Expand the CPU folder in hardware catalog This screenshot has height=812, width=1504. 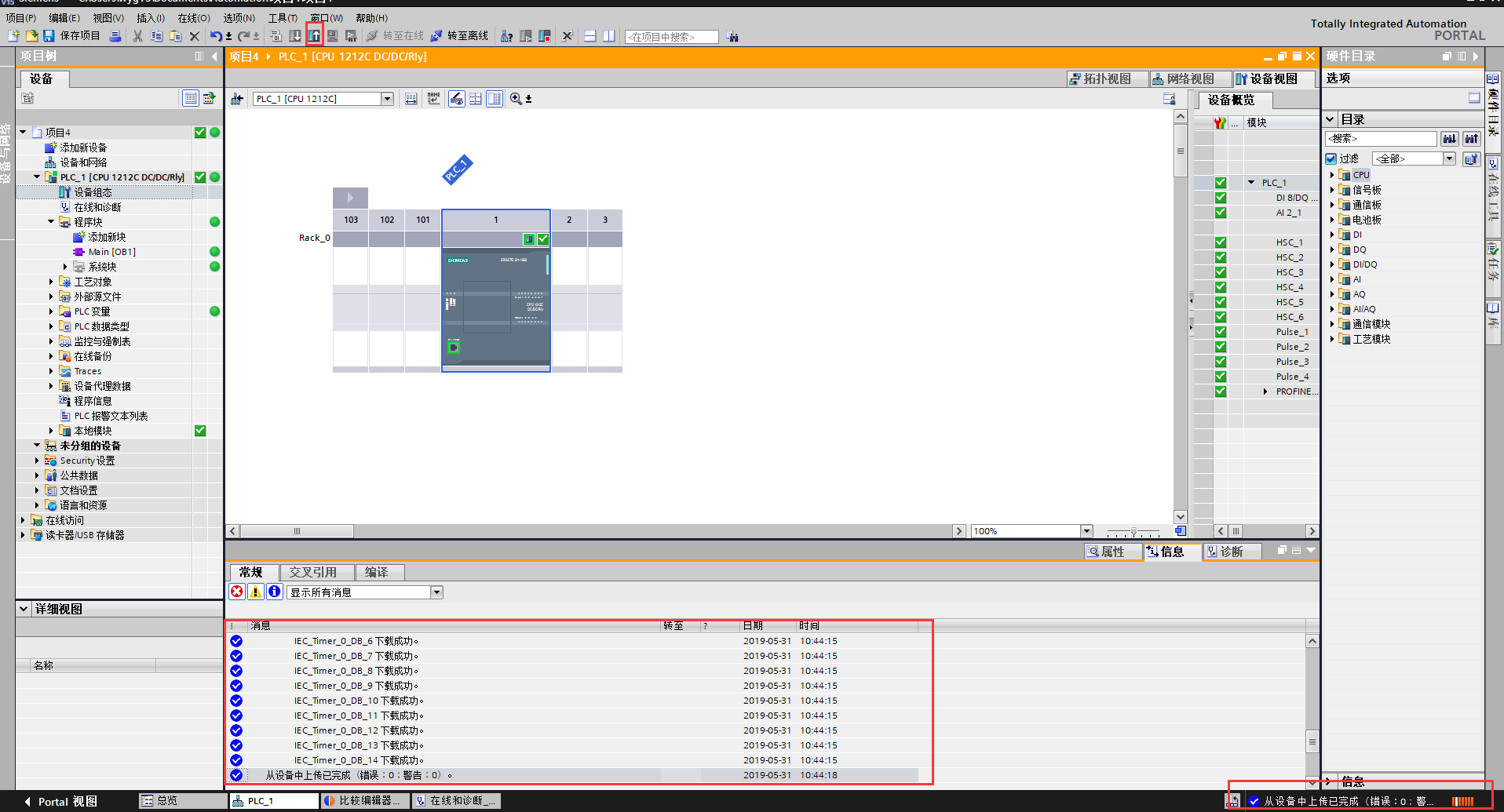pos(1332,175)
